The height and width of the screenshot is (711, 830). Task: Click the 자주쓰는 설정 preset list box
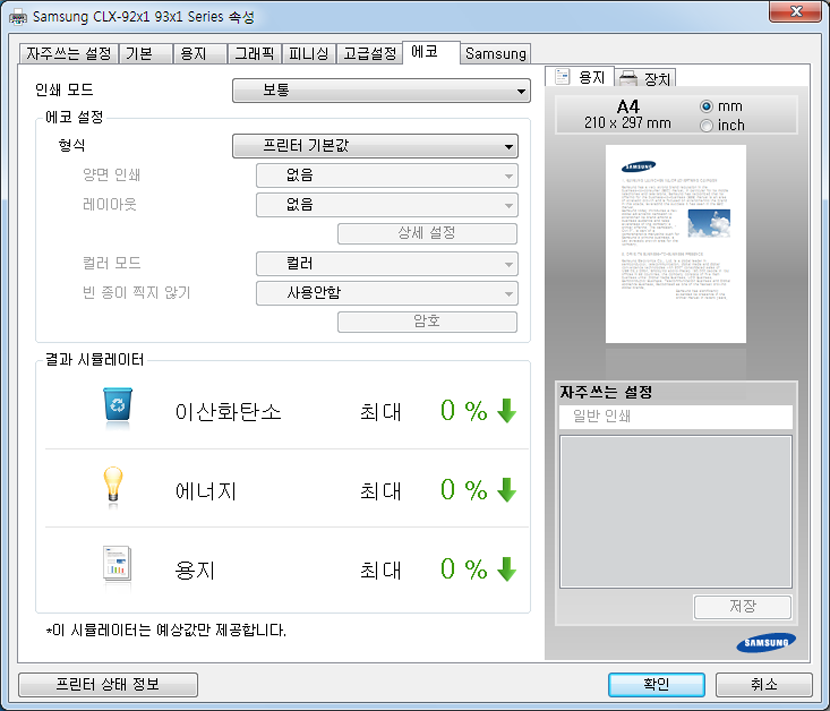click(x=676, y=511)
